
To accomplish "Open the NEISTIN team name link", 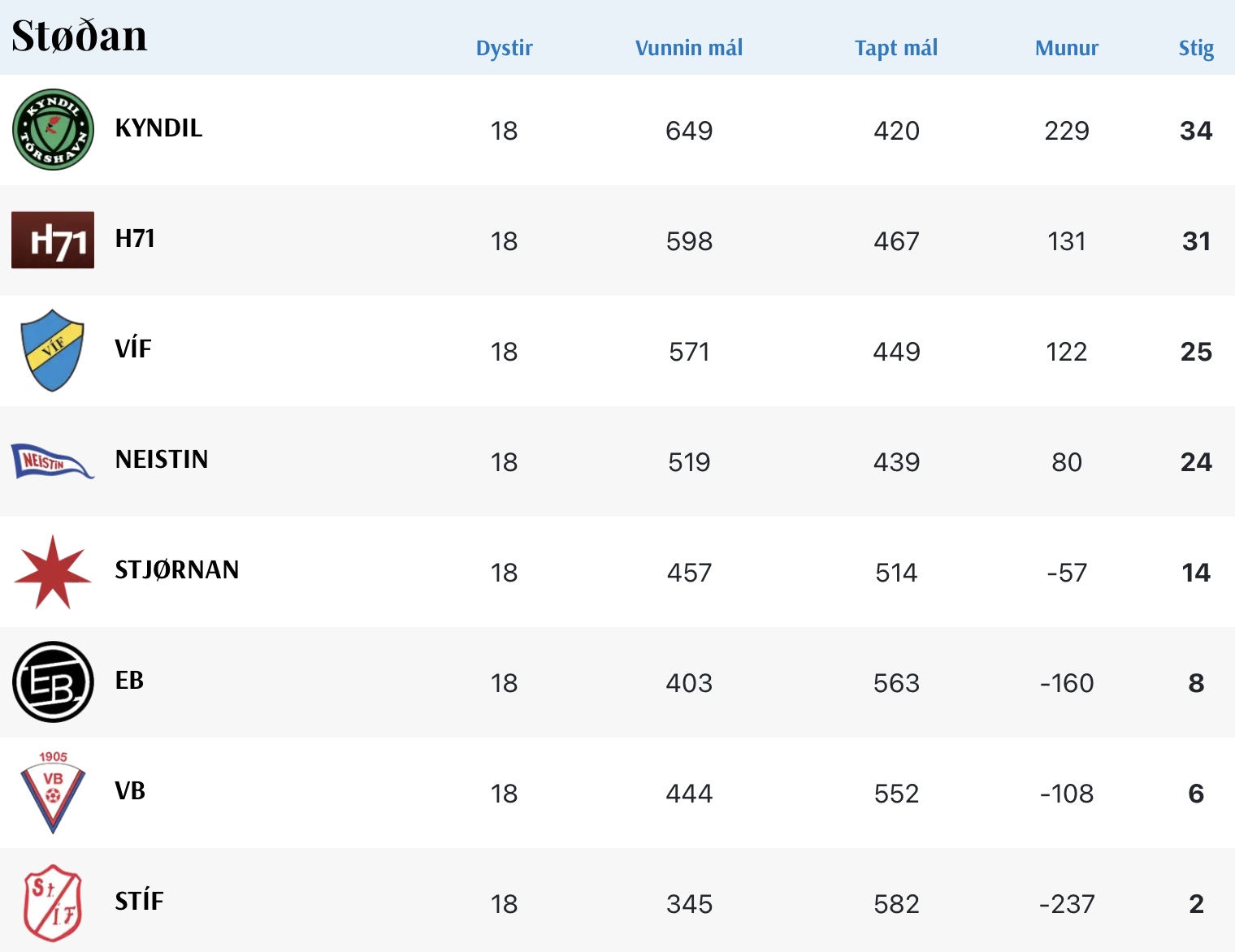I will (x=162, y=460).
